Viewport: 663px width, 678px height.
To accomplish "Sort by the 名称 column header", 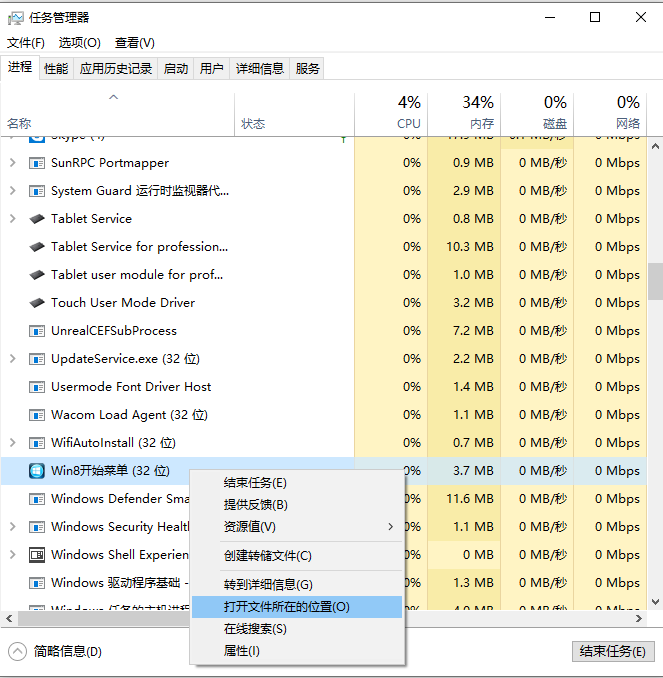I will point(118,115).
